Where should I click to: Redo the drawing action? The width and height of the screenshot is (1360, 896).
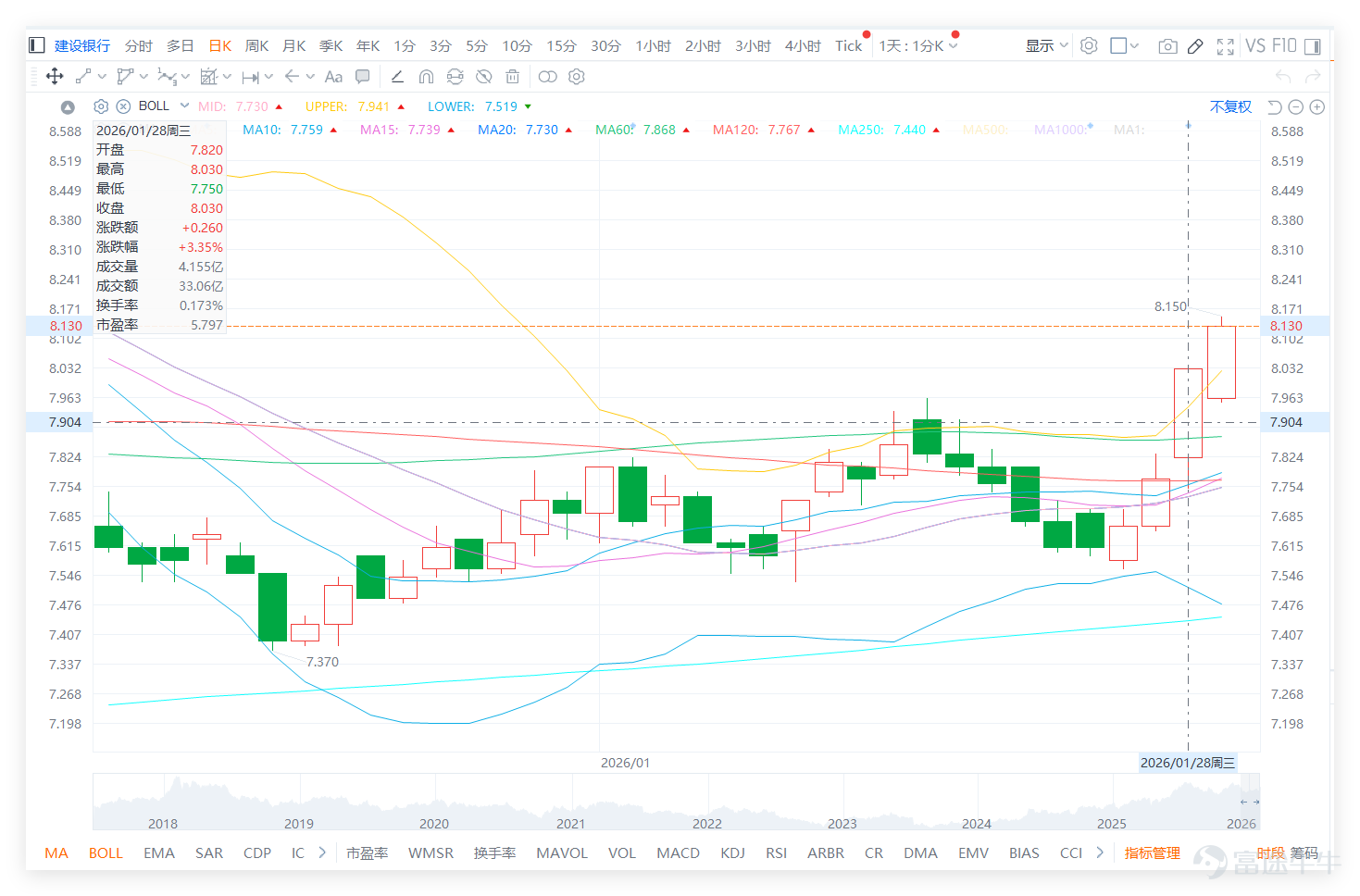coord(1313,77)
